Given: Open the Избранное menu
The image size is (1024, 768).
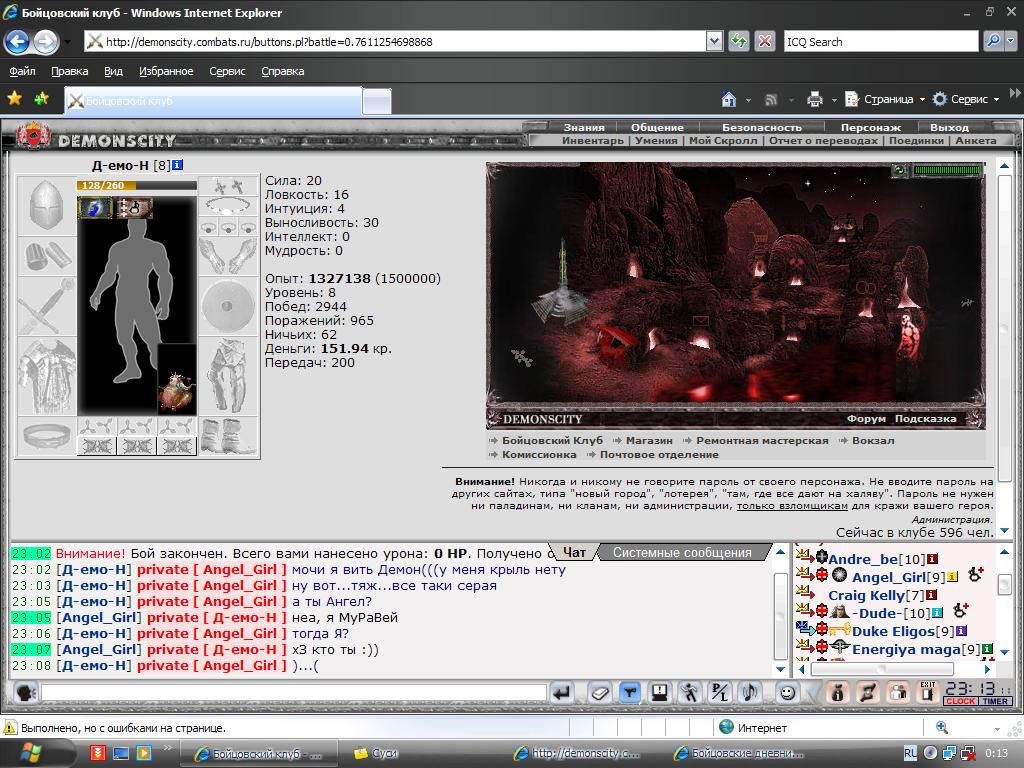Looking at the screenshot, I should 166,71.
